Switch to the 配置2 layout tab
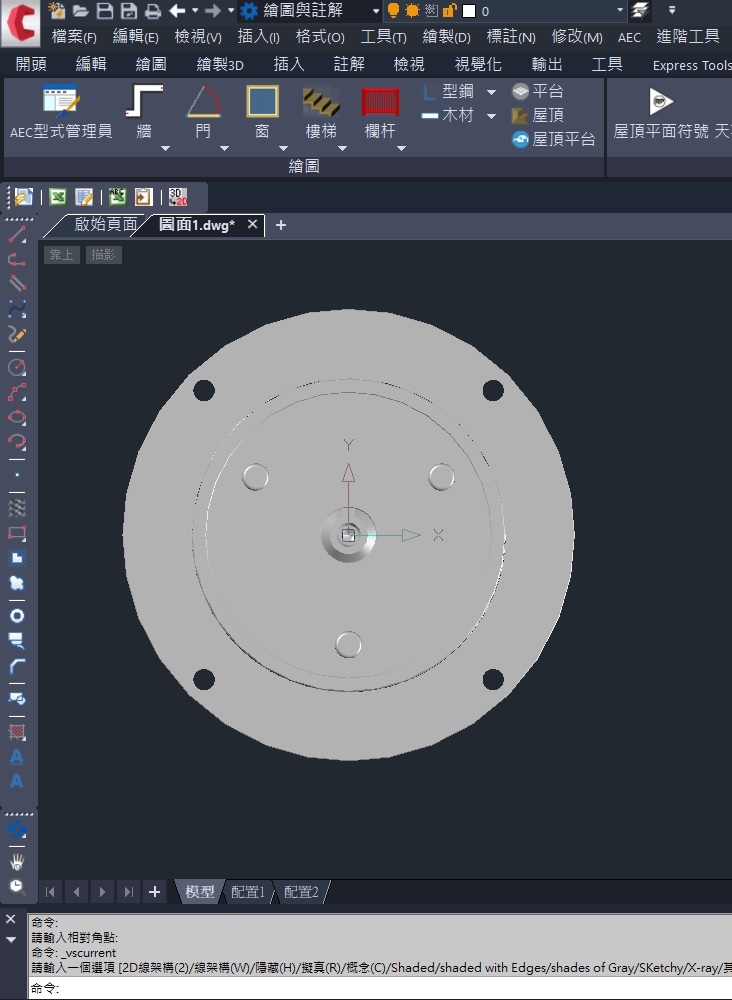The image size is (732, 1000). tap(300, 892)
